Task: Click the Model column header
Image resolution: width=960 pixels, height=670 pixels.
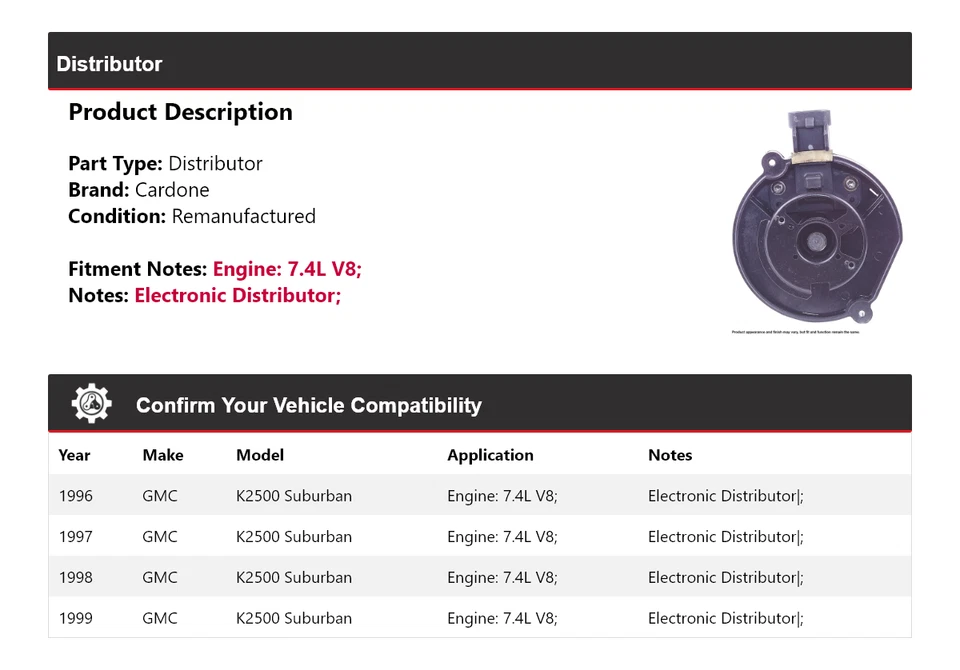Action: click(260, 455)
